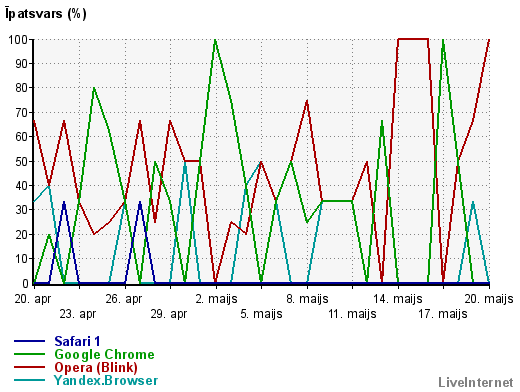Click the 2. maijs date label

[216, 299]
